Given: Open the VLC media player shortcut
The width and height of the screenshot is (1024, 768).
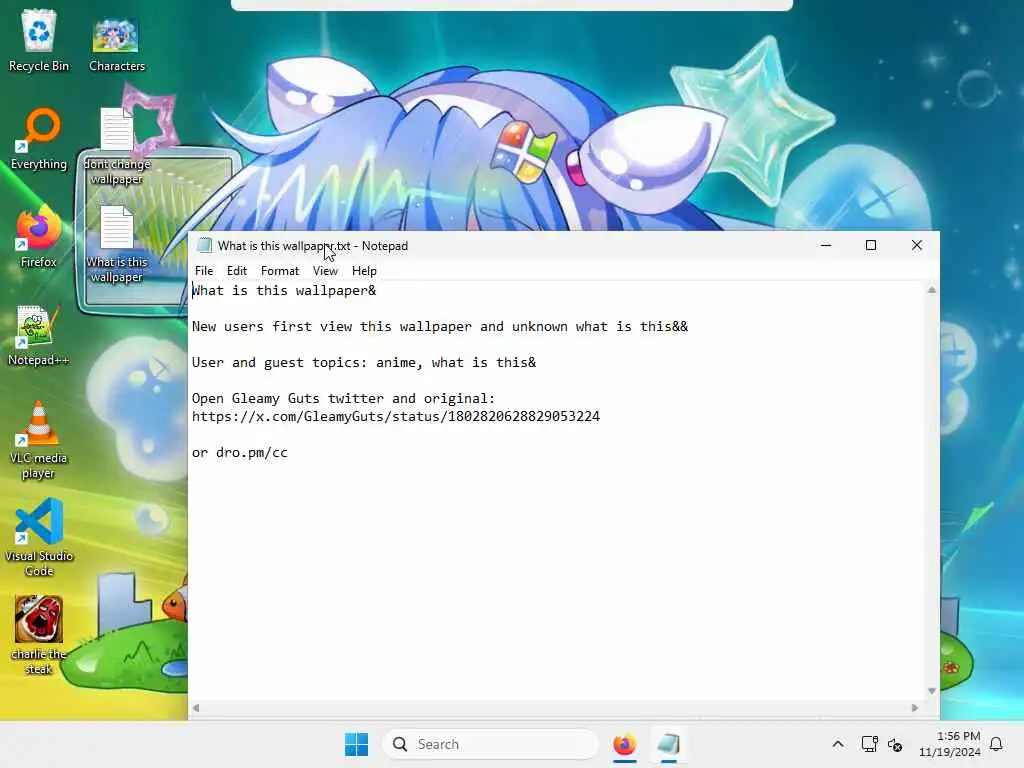Looking at the screenshot, I should pos(38,440).
